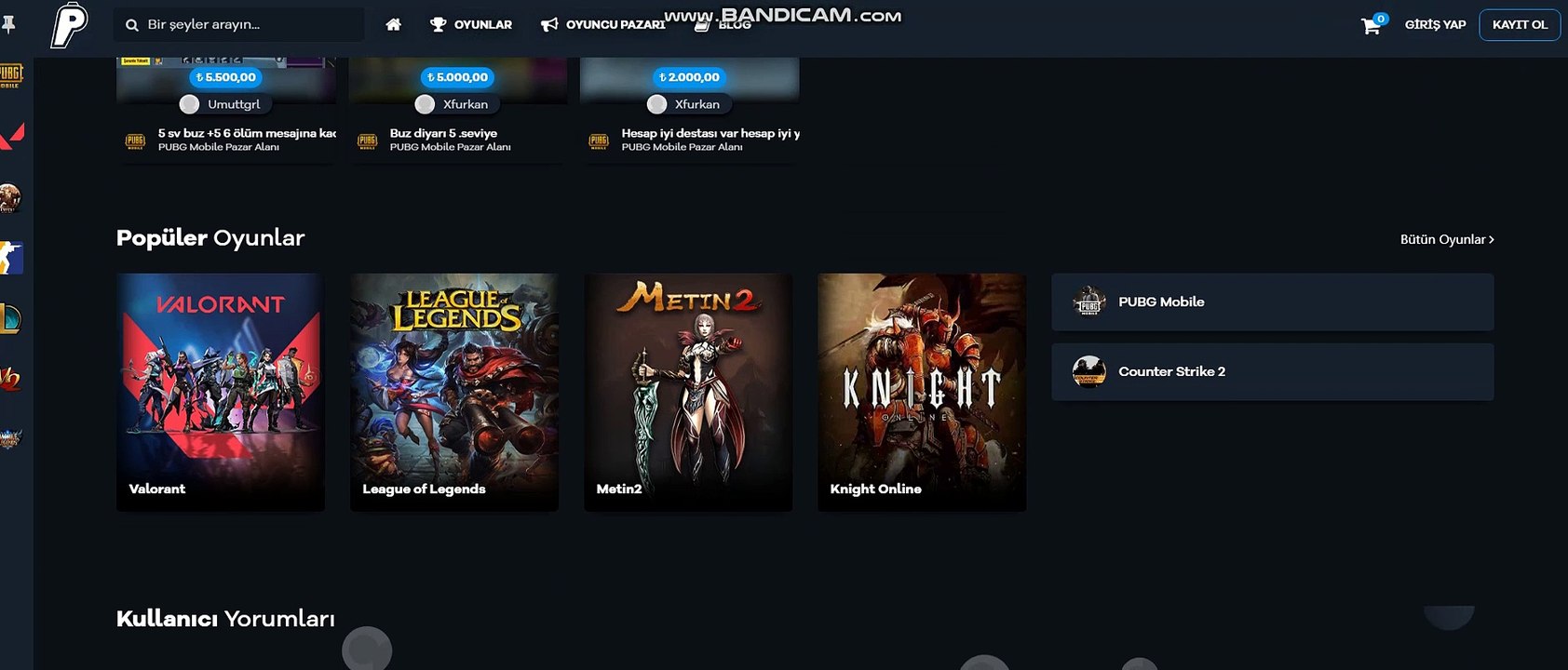
Task: Click the 5.500,00 price badge
Action: click(x=225, y=77)
